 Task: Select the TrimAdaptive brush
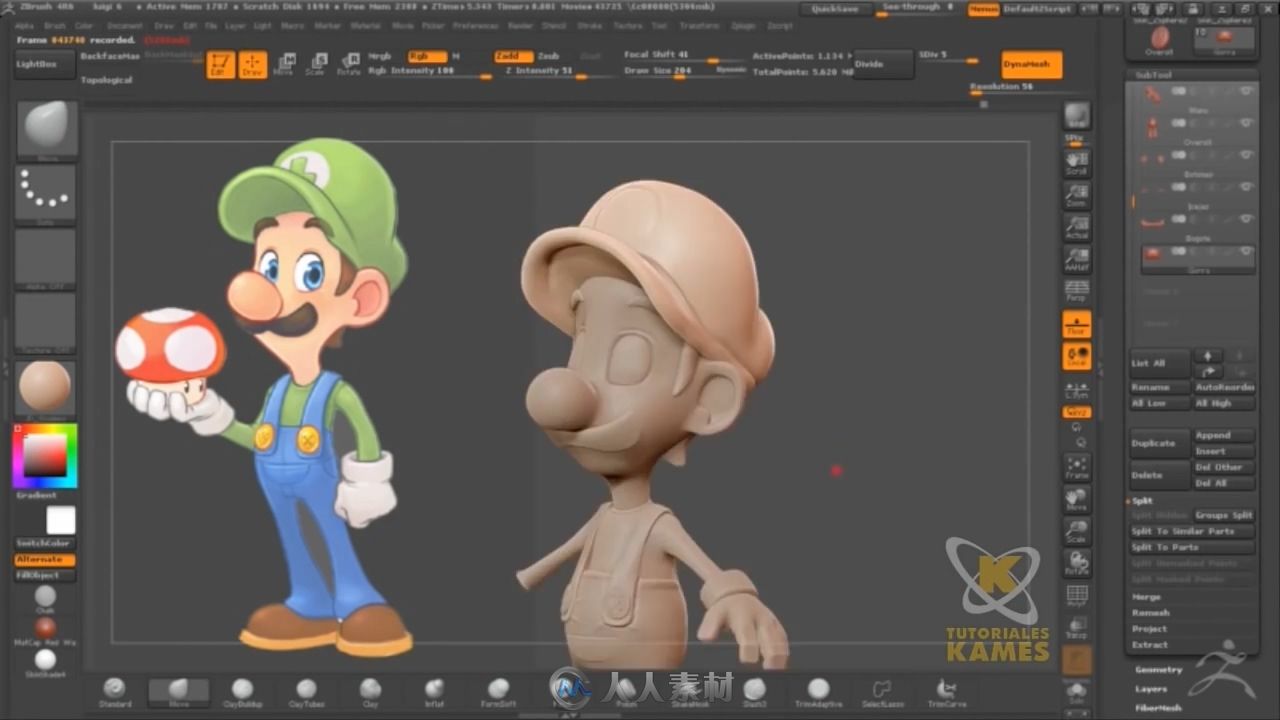[818, 691]
